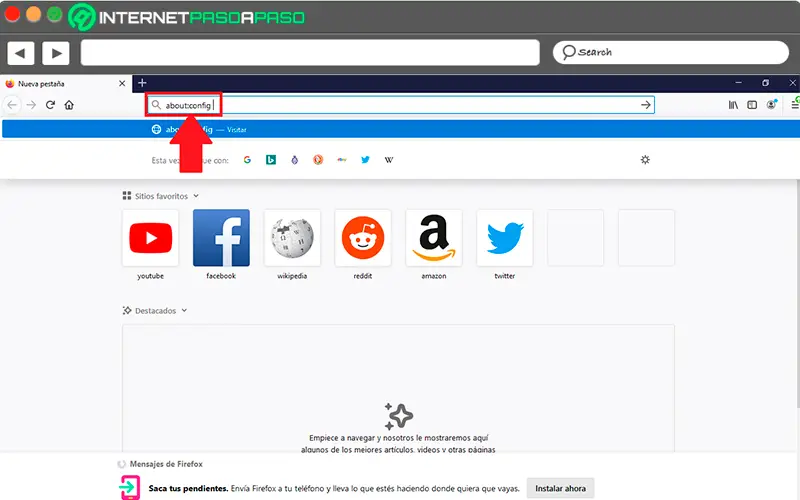800x500 pixels.
Task: Collapse the Sitios favoritos section
Action: pos(196,196)
